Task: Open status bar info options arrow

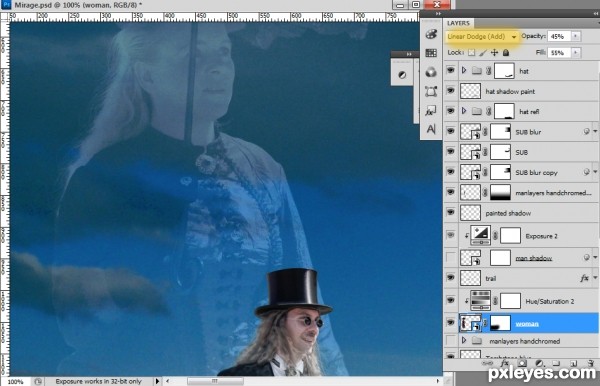Action: tap(157, 381)
